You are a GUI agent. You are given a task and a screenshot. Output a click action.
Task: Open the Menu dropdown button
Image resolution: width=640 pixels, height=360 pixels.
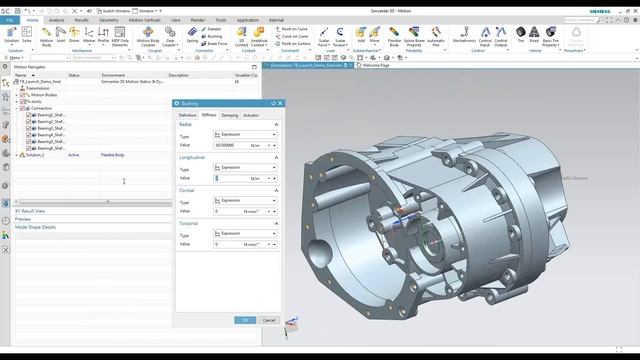15,58
